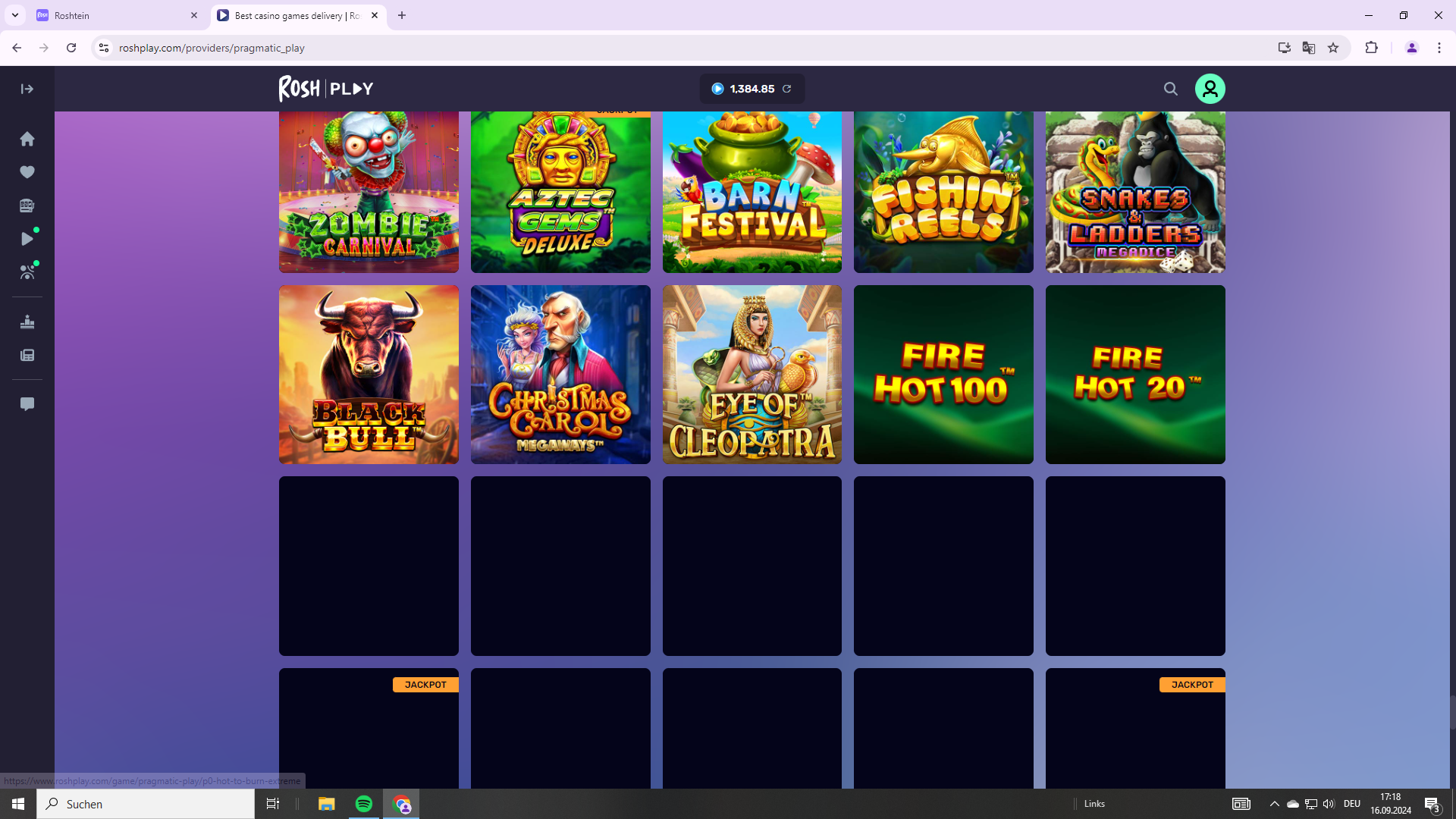The image size is (1456, 819).
Task: Open the Black Bull game thumbnail
Action: [369, 375]
